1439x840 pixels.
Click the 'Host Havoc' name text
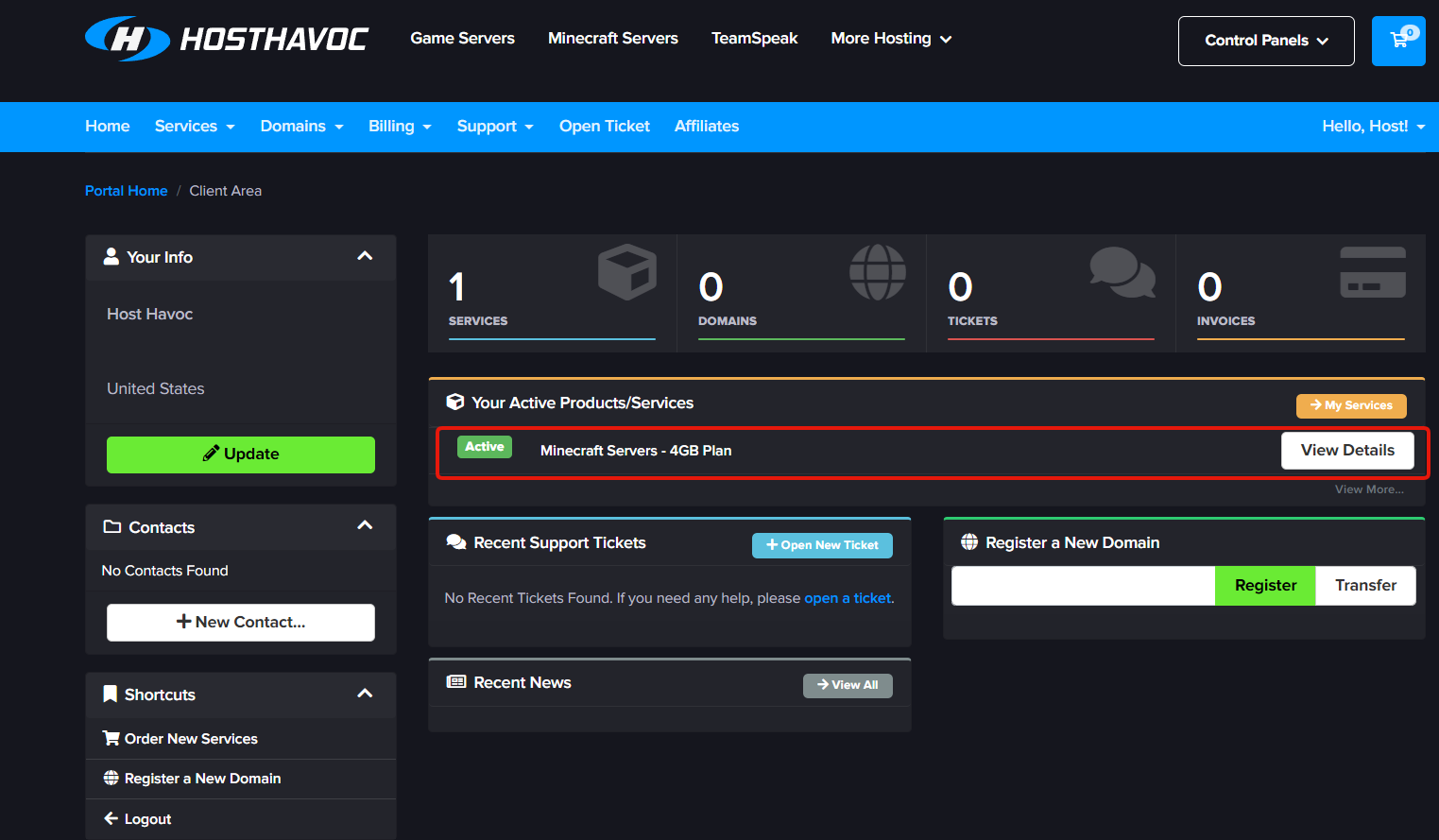click(x=150, y=314)
